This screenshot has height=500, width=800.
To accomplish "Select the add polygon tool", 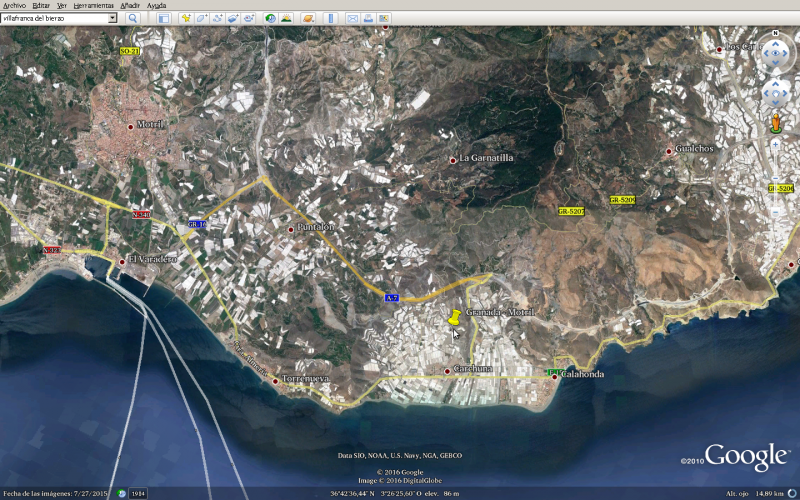I will (202, 18).
